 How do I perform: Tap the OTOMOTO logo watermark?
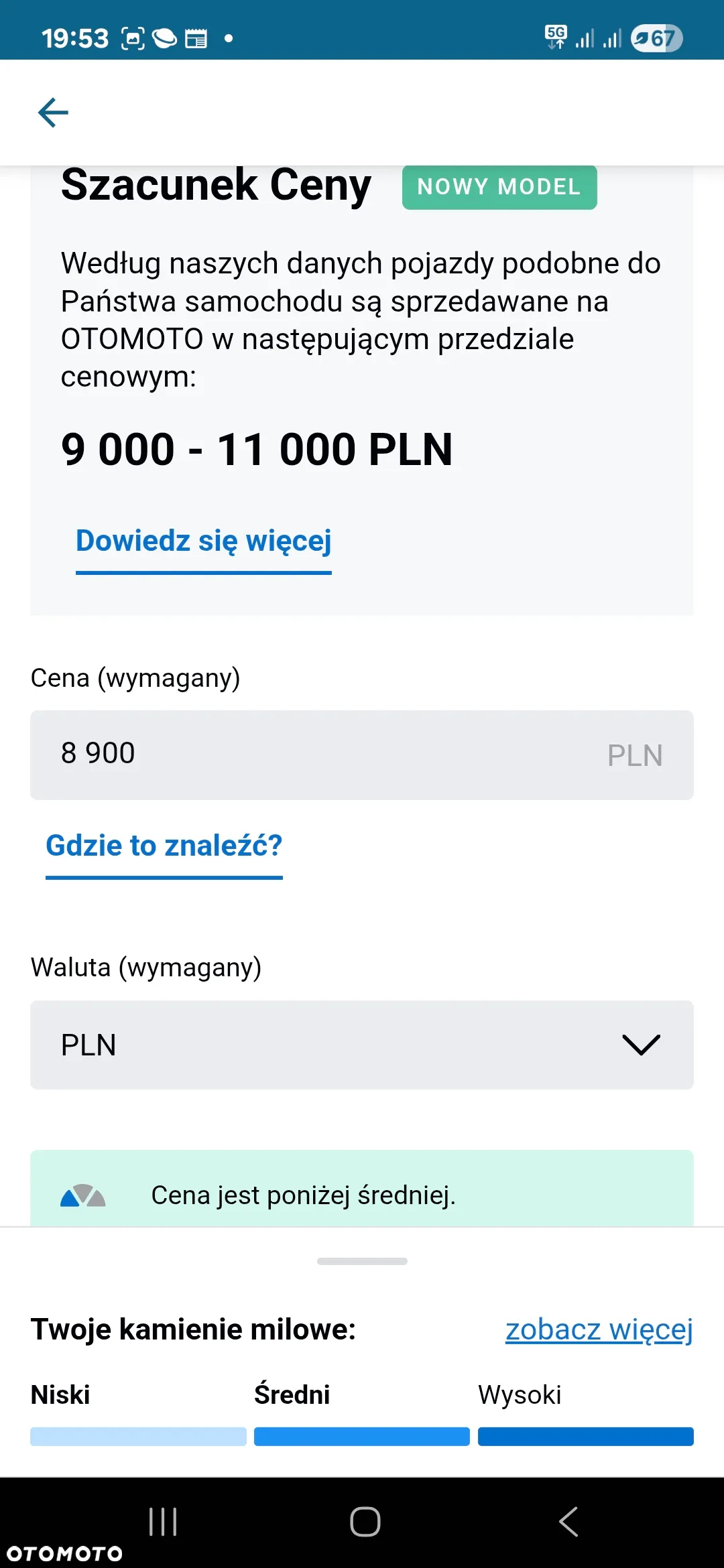tap(64, 1553)
